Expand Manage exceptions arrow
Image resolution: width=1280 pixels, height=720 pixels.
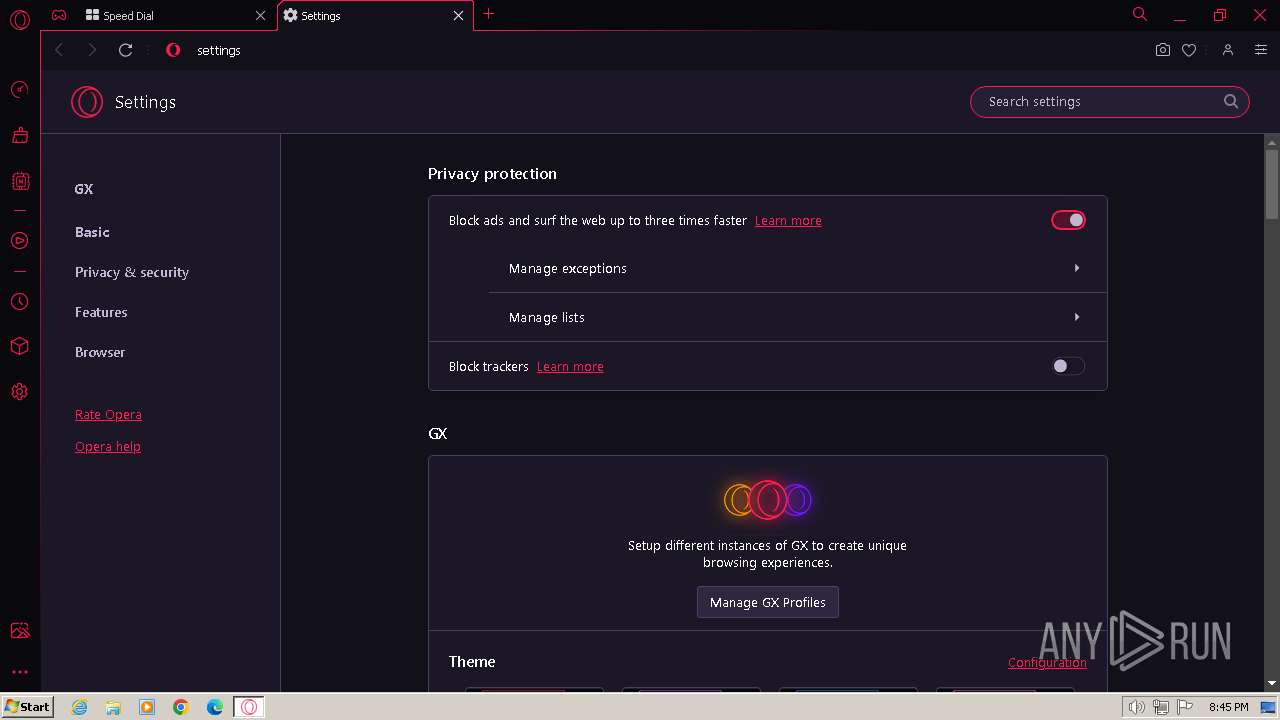coord(1077,268)
